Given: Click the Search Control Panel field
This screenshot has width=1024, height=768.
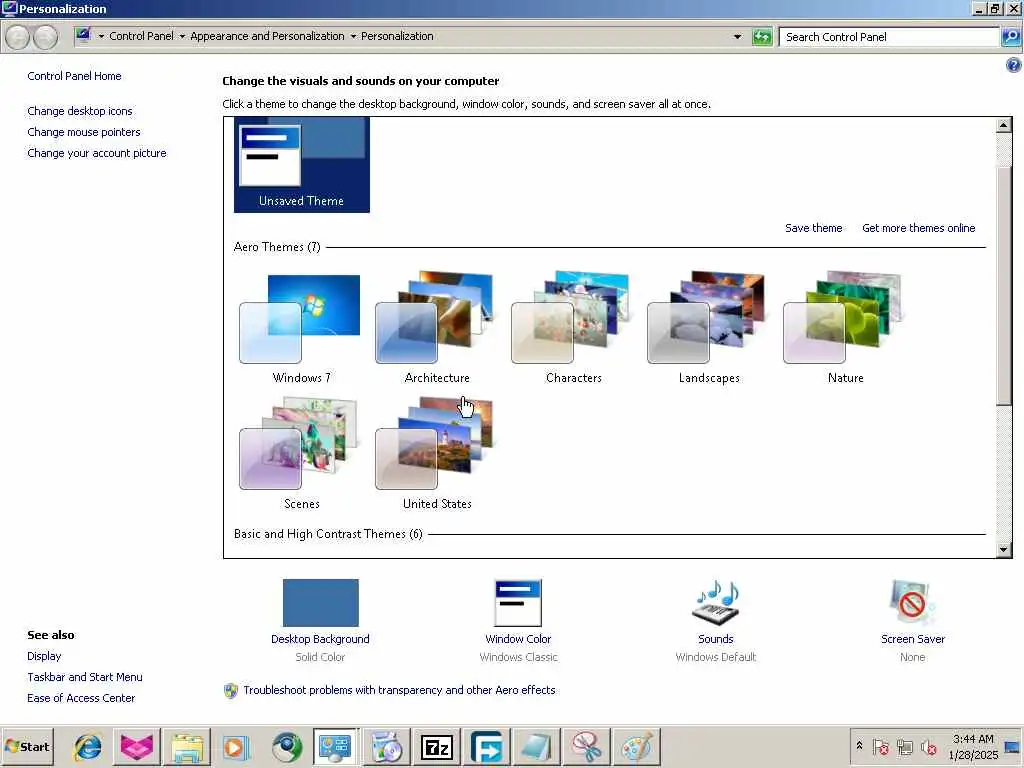Looking at the screenshot, I should (889, 37).
